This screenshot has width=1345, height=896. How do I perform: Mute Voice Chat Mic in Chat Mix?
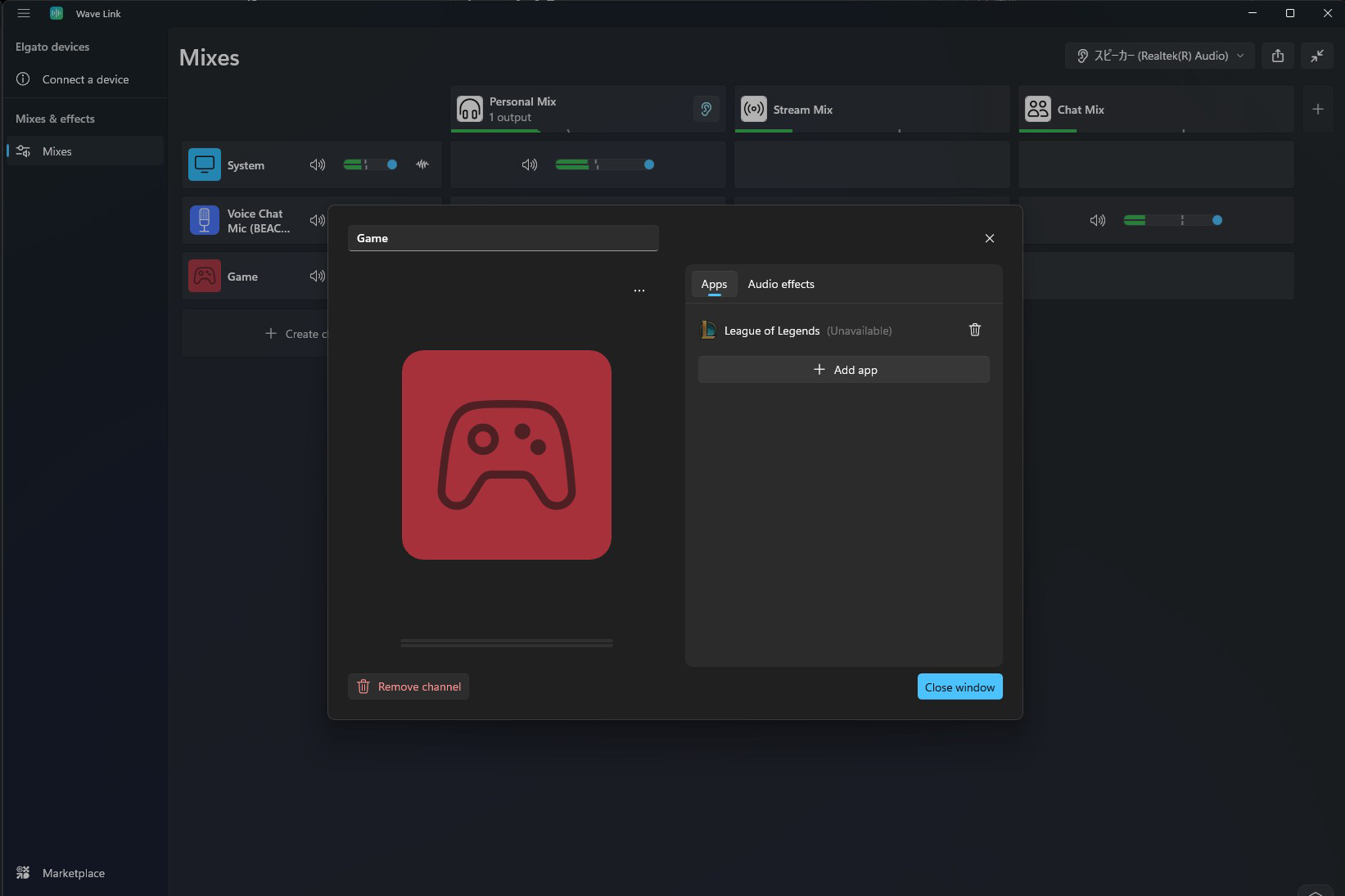click(x=1097, y=220)
